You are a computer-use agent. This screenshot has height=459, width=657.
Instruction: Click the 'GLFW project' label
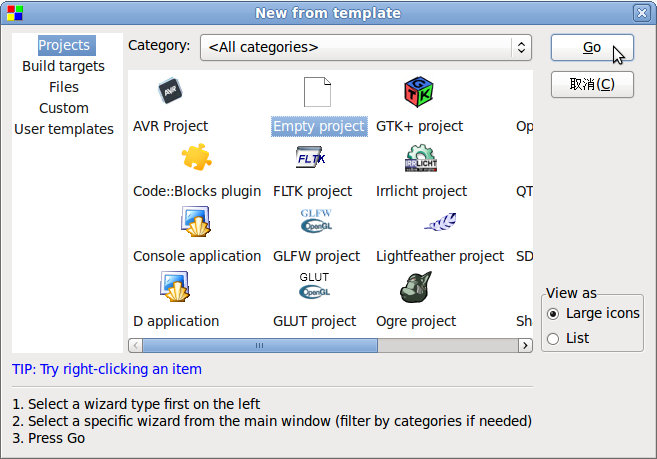click(316, 256)
